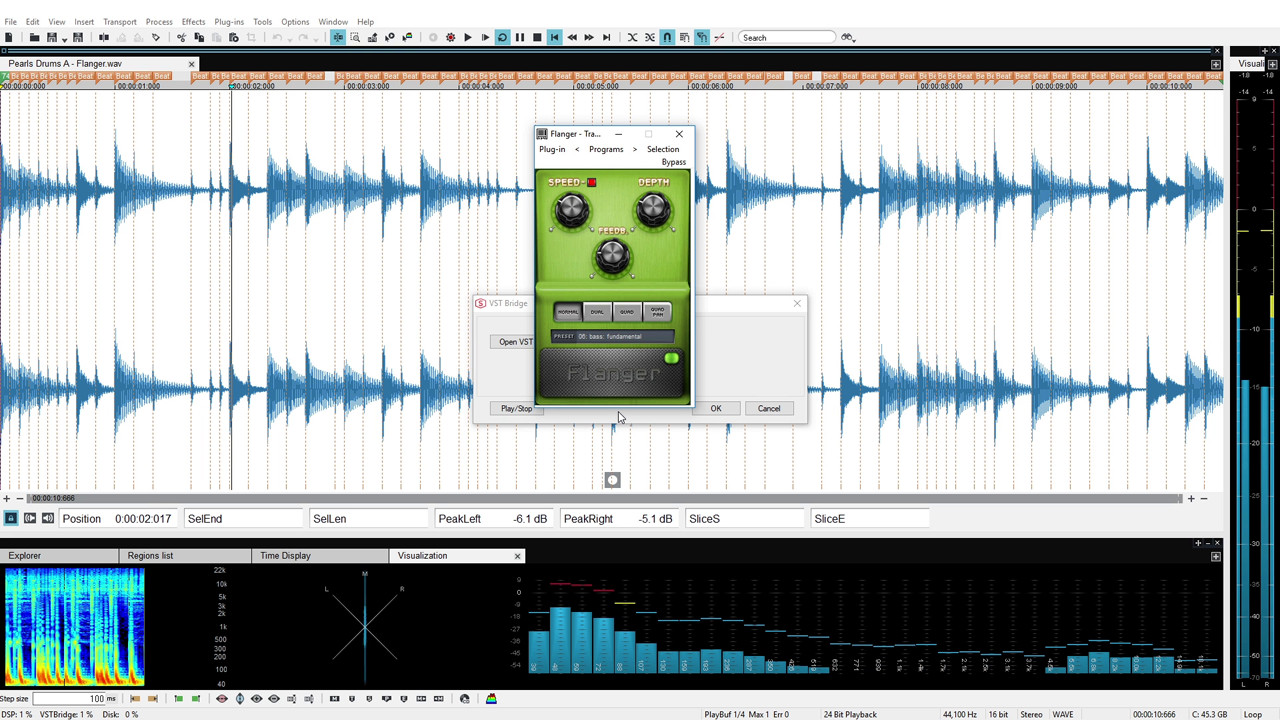The height and width of the screenshot is (720, 1280).
Task: Toggle the Flanger pedal power LED
Action: [x=671, y=358]
